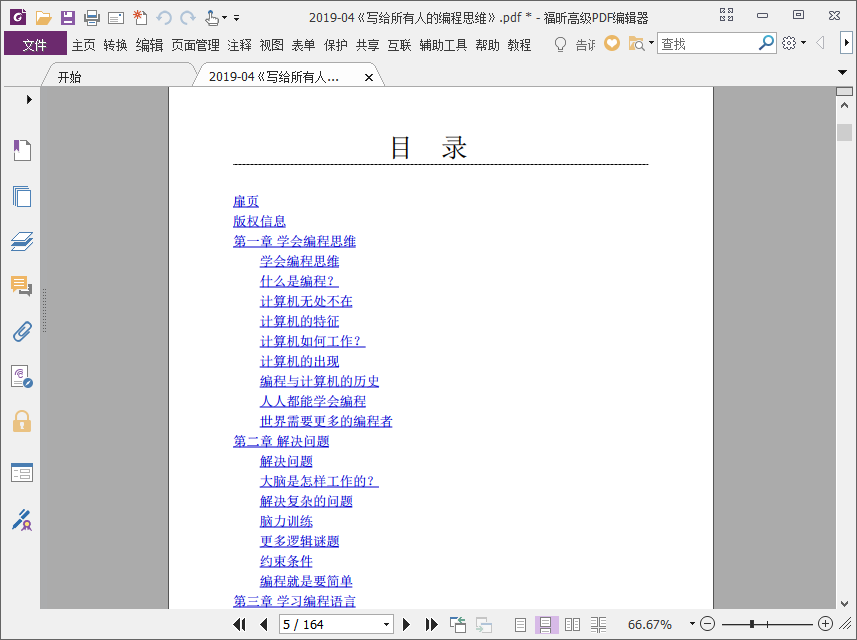Open the tab list dropdown arrow
This screenshot has width=857, height=640.
pos(842,72)
